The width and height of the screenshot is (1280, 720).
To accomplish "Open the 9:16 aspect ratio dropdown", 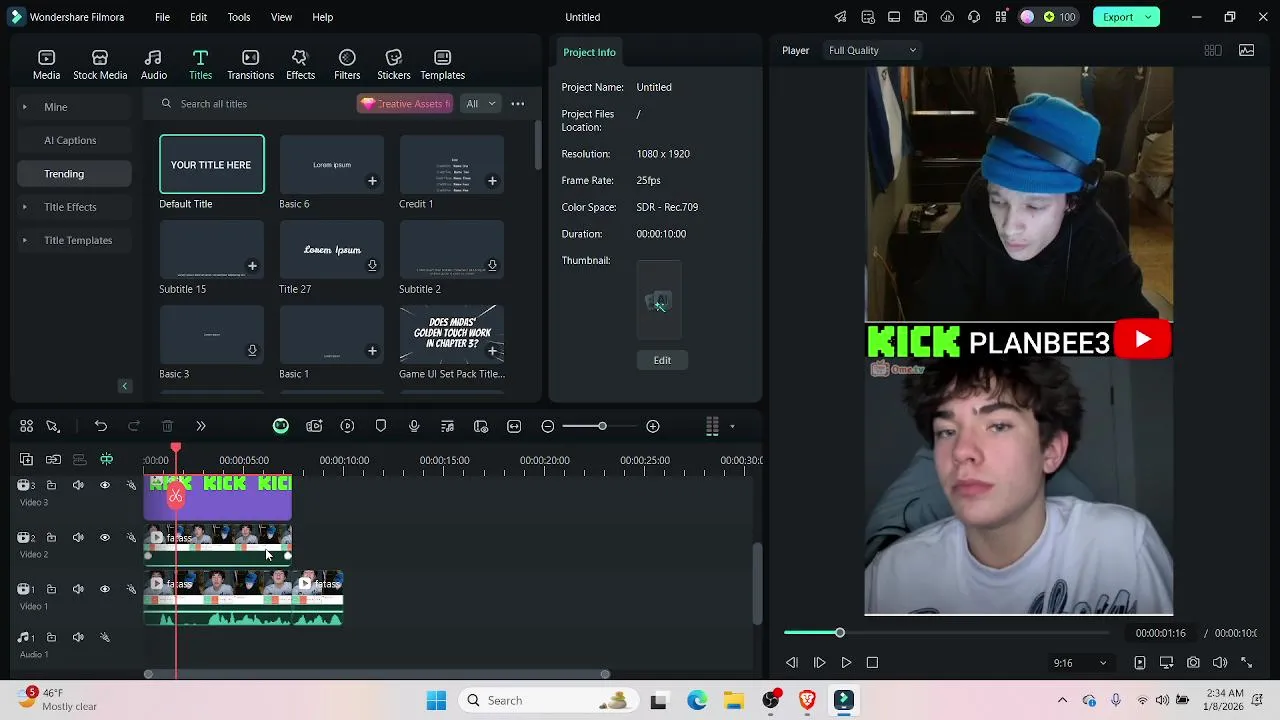I will [1080, 663].
